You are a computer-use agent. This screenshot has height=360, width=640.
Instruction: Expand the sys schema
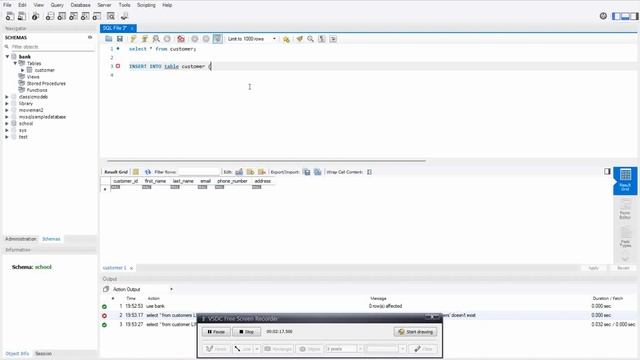click(7, 130)
